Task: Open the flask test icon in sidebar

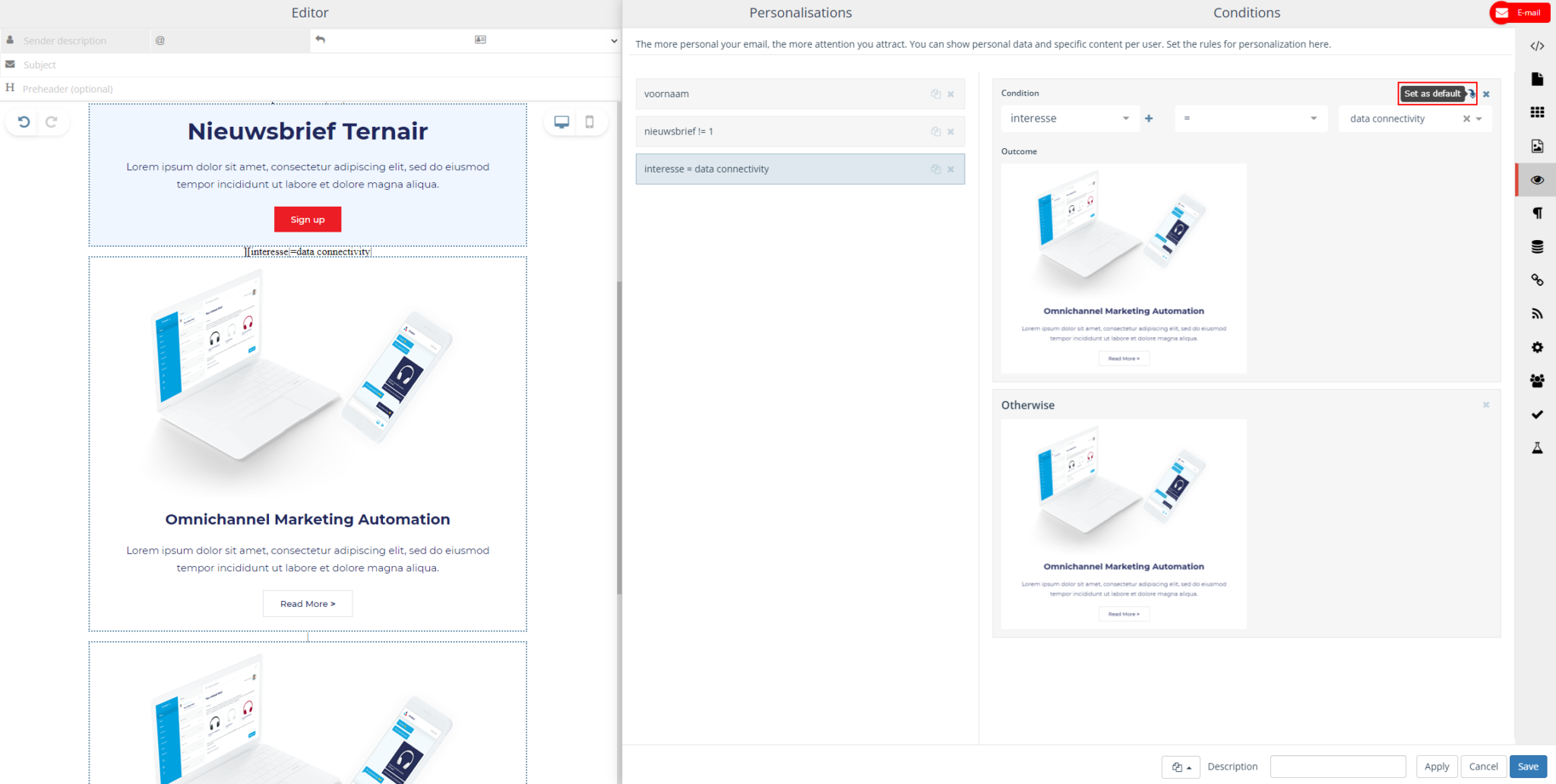Action: point(1537,447)
